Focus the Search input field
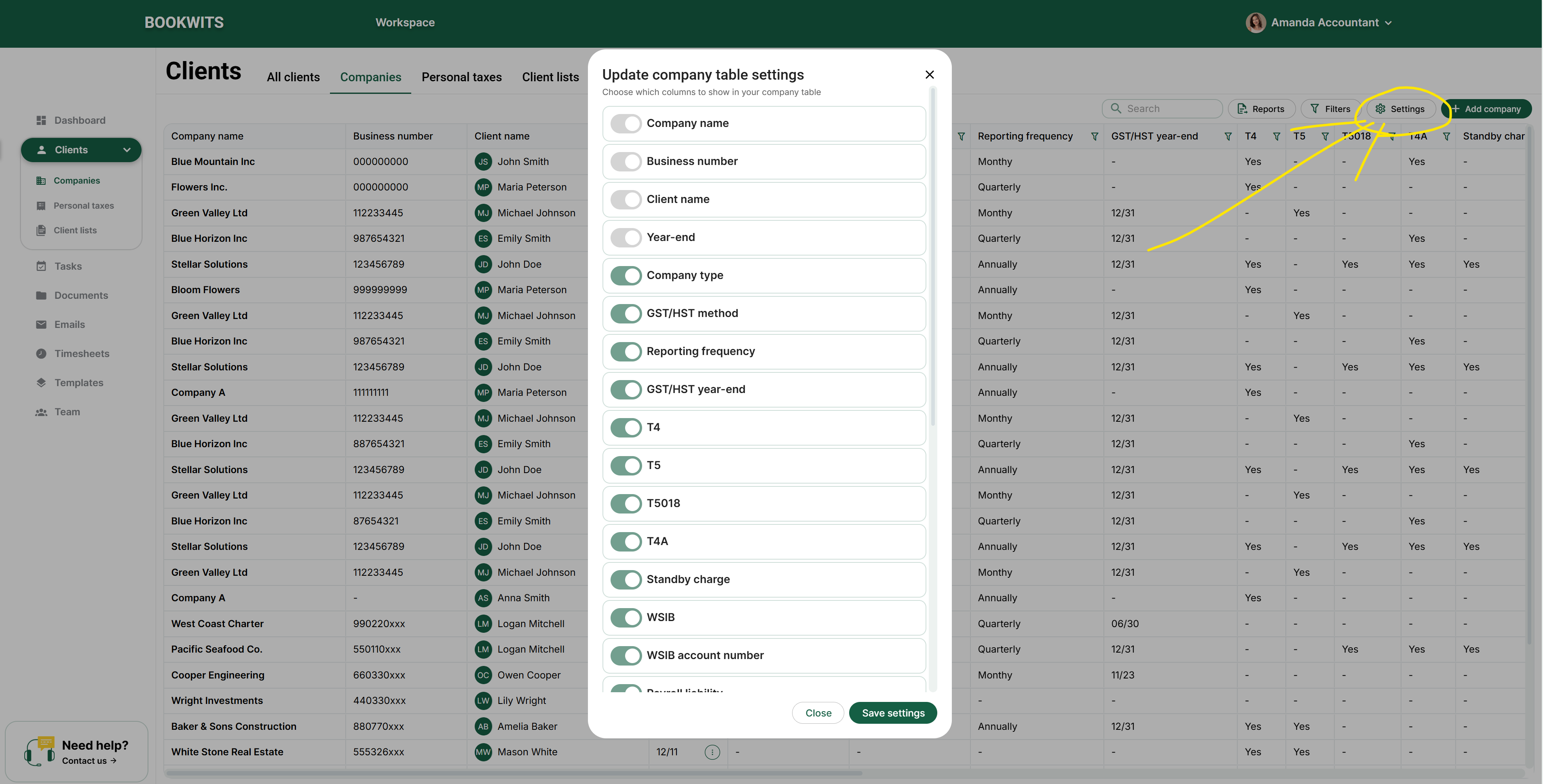The height and width of the screenshot is (784, 1543). (1161, 108)
